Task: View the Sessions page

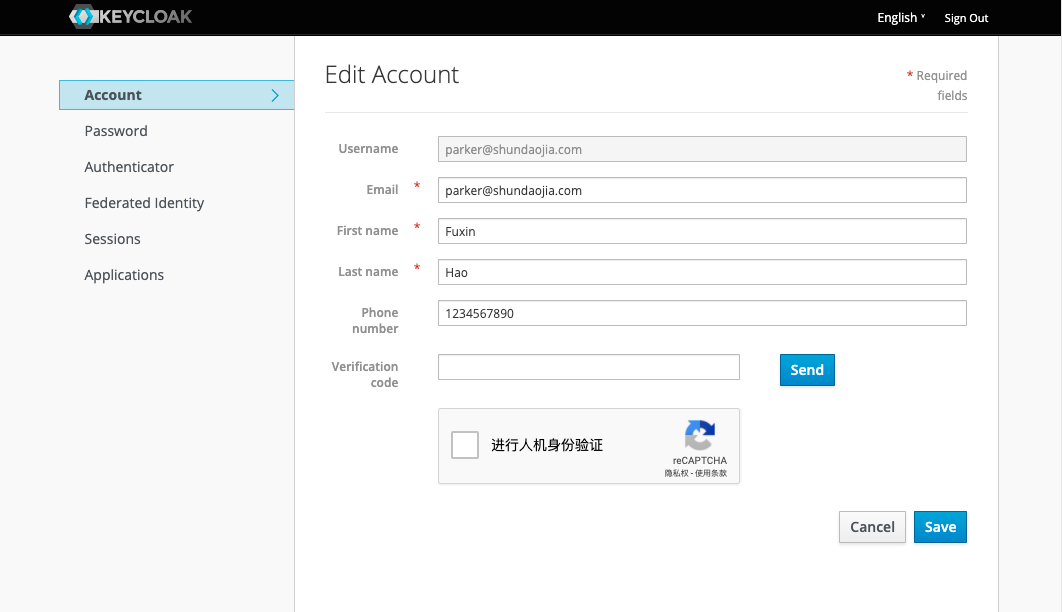Action: coord(112,239)
